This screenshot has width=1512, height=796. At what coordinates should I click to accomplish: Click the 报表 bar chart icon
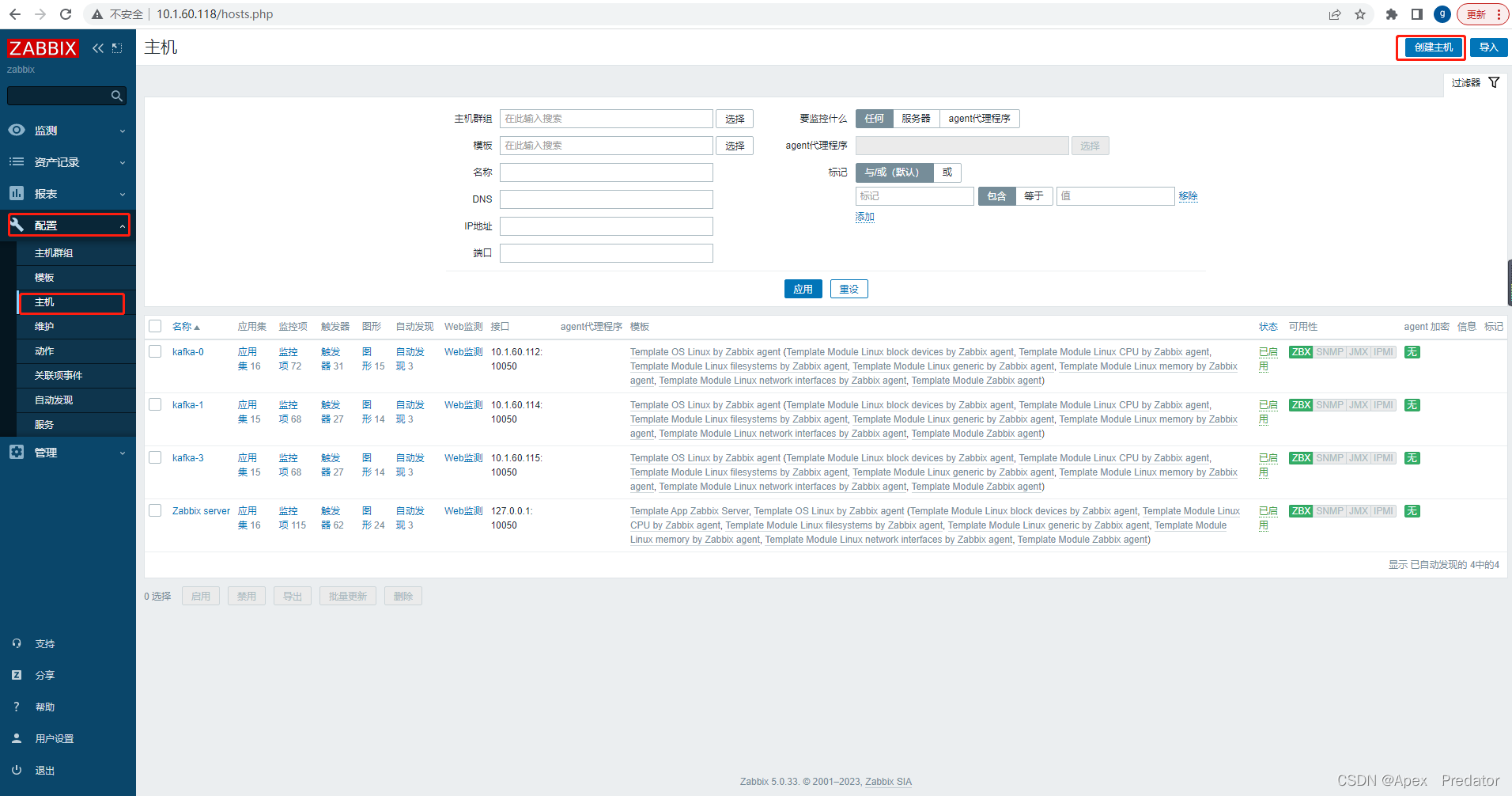click(17, 193)
